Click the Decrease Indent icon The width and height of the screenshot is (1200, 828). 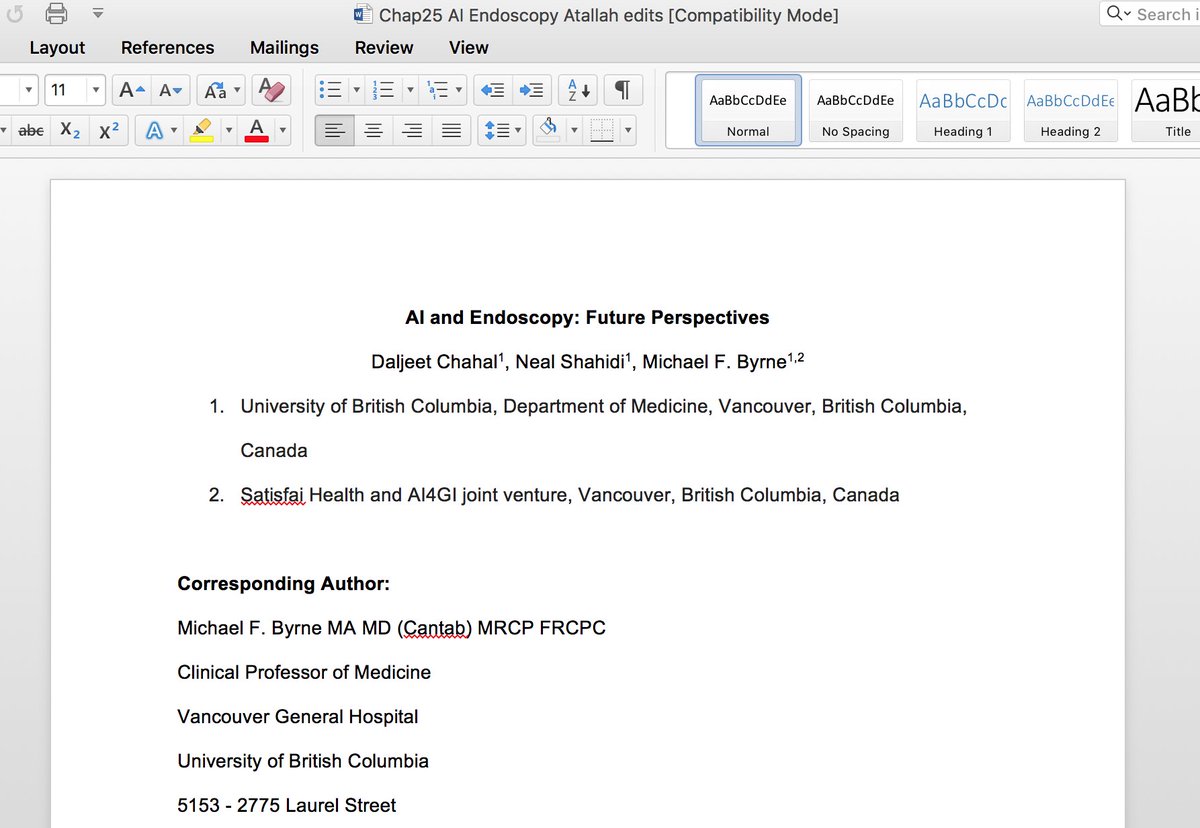pyautogui.click(x=492, y=90)
